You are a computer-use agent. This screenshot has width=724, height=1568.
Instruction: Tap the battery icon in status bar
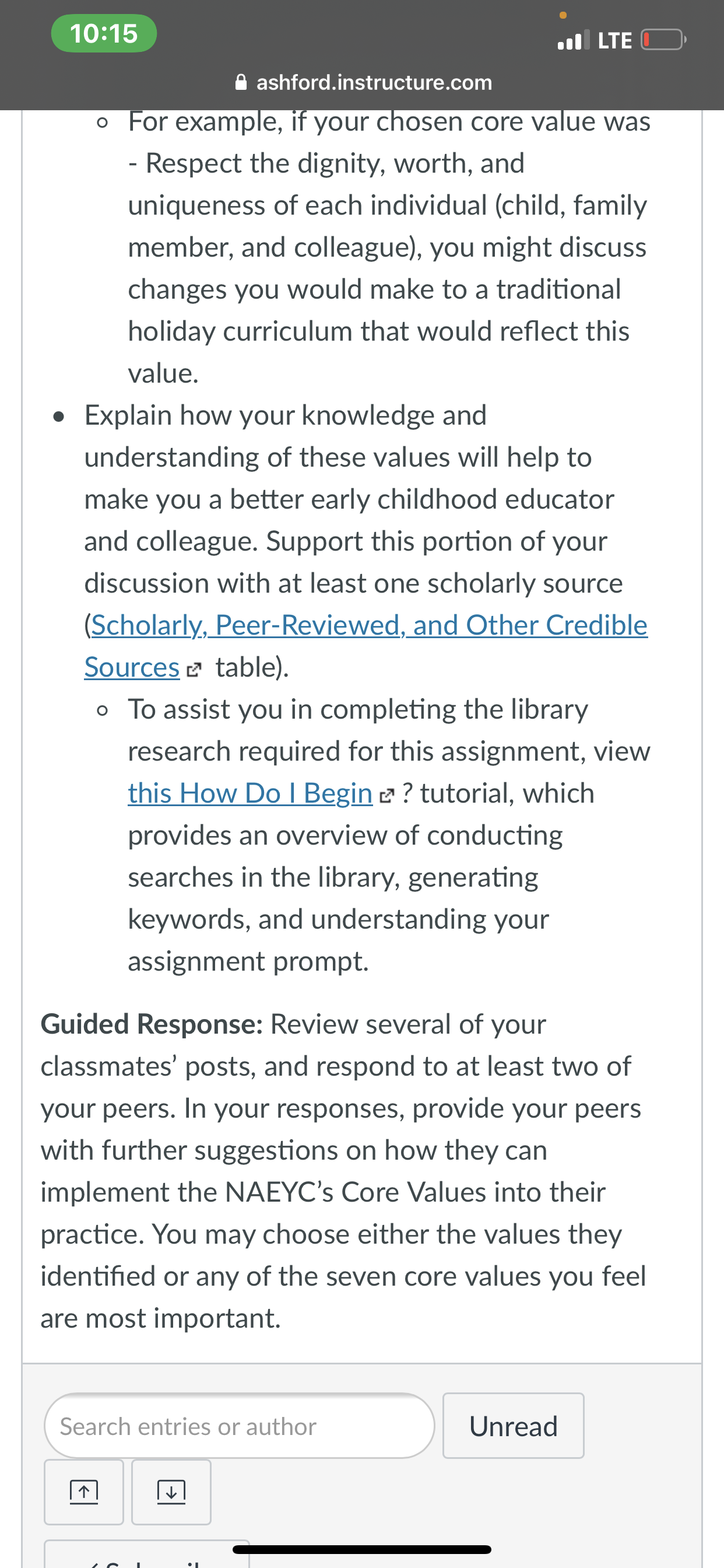664,40
